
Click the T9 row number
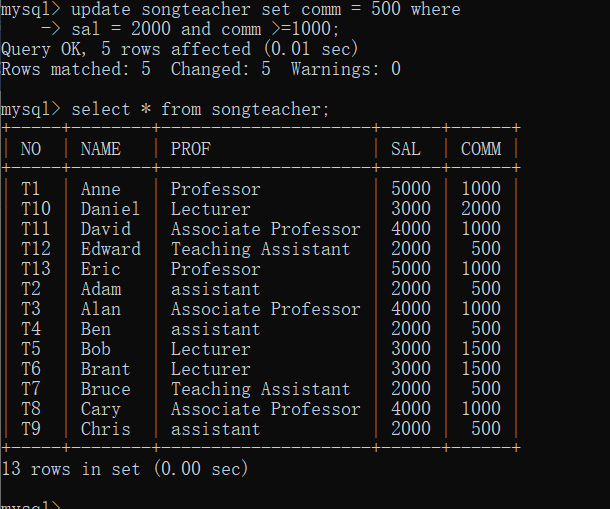click(31, 429)
